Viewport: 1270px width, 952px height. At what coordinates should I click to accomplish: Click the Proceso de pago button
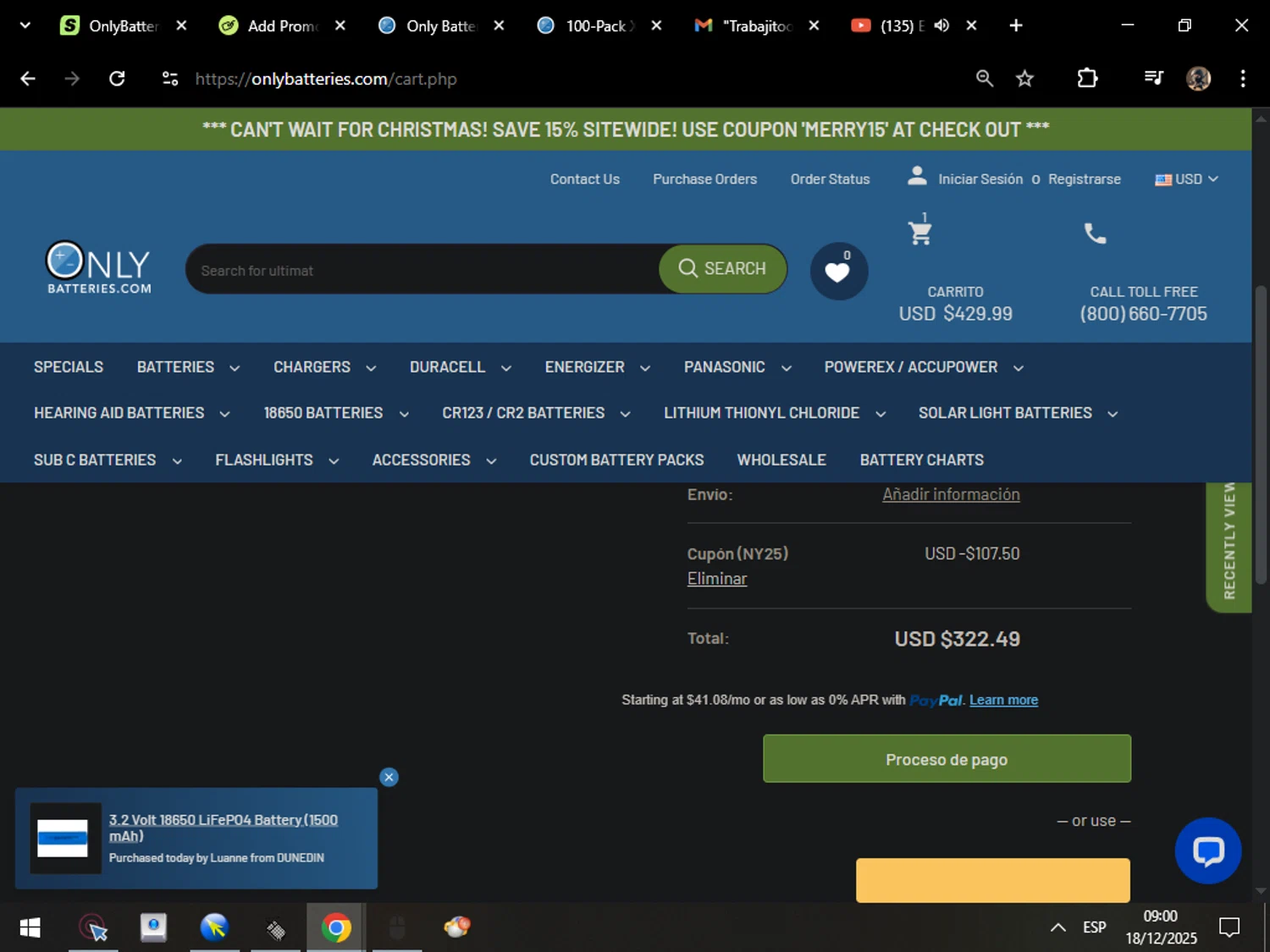(947, 759)
